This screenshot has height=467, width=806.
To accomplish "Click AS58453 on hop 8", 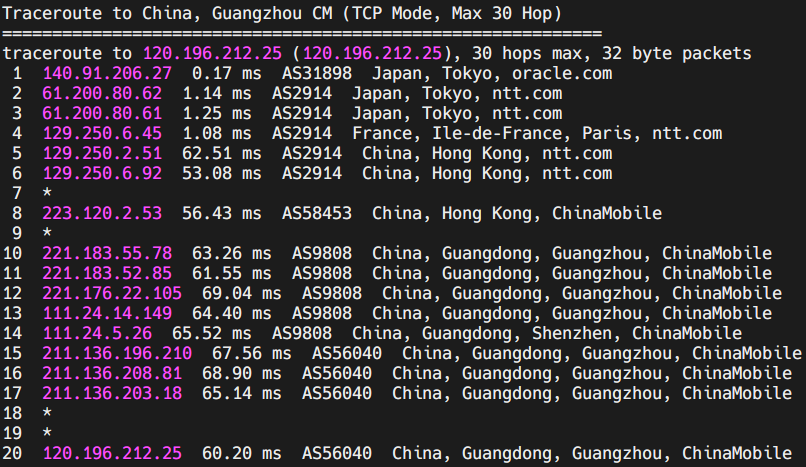I will 317,214.
